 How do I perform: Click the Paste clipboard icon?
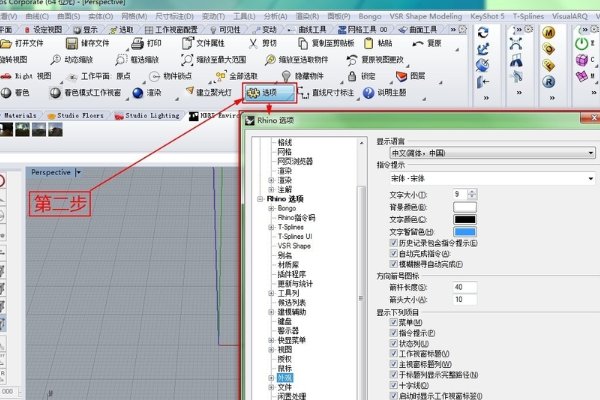368,43
